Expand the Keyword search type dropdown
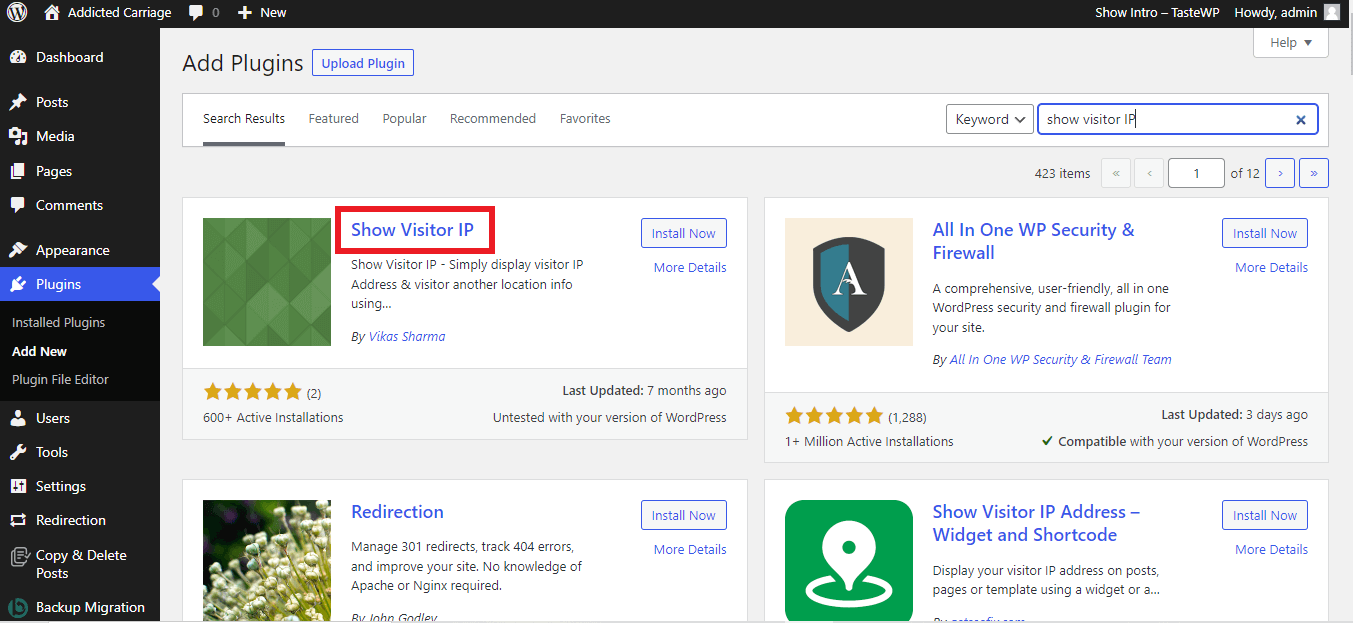Viewport: 1353px width, 623px height. (x=989, y=119)
